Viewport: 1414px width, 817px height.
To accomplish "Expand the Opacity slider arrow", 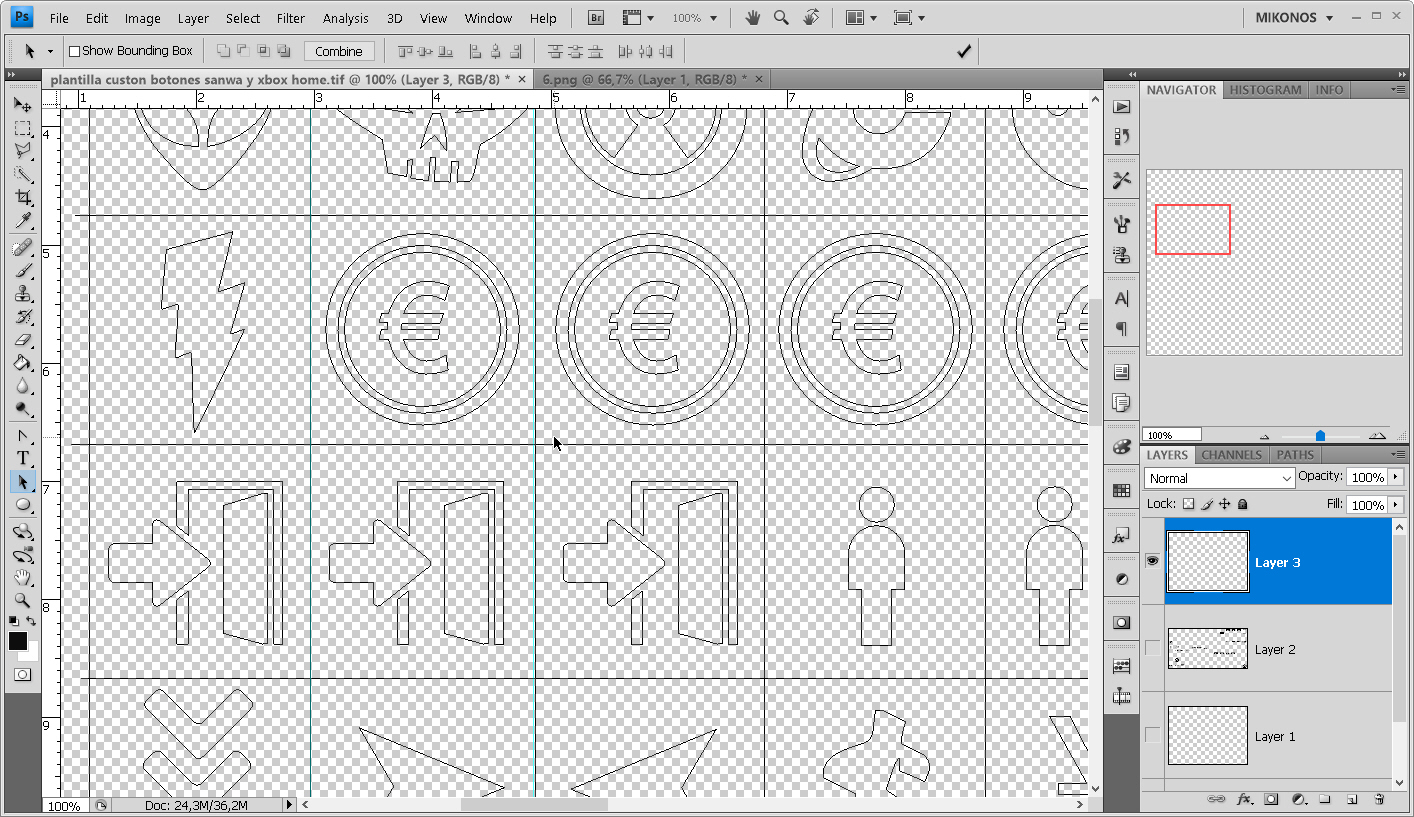I will (x=1397, y=477).
